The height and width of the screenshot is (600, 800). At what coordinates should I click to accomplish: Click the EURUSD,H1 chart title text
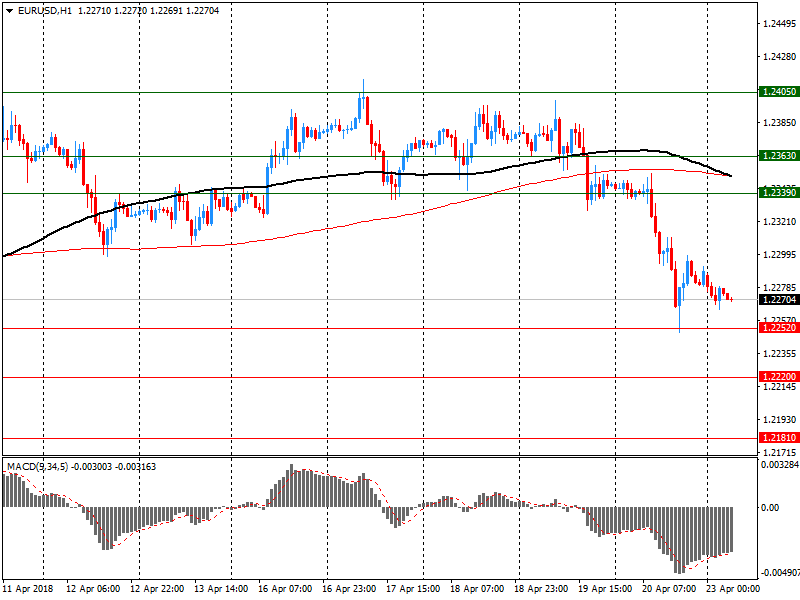pos(45,10)
